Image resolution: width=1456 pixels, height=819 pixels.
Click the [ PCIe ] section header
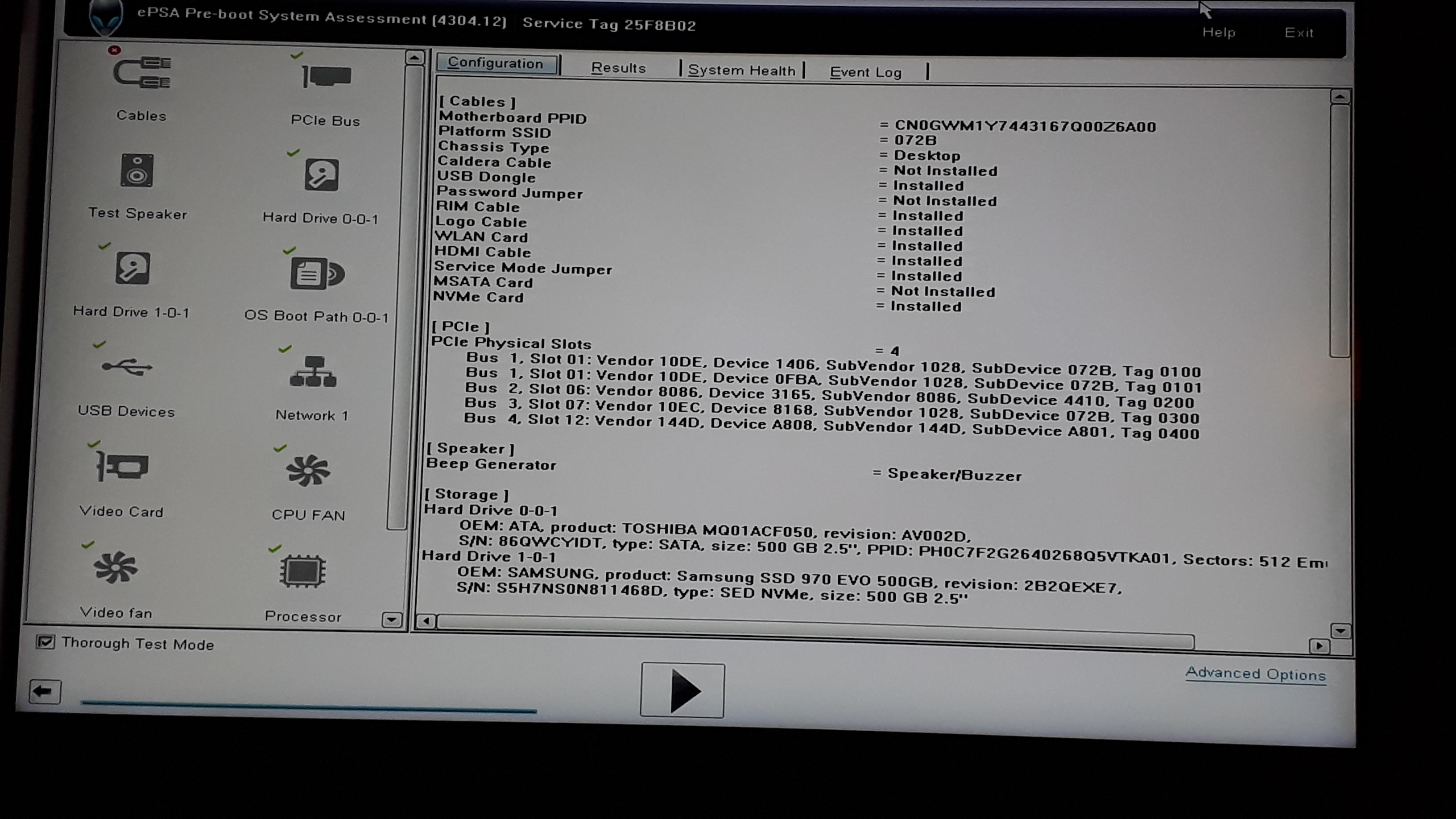click(x=461, y=327)
